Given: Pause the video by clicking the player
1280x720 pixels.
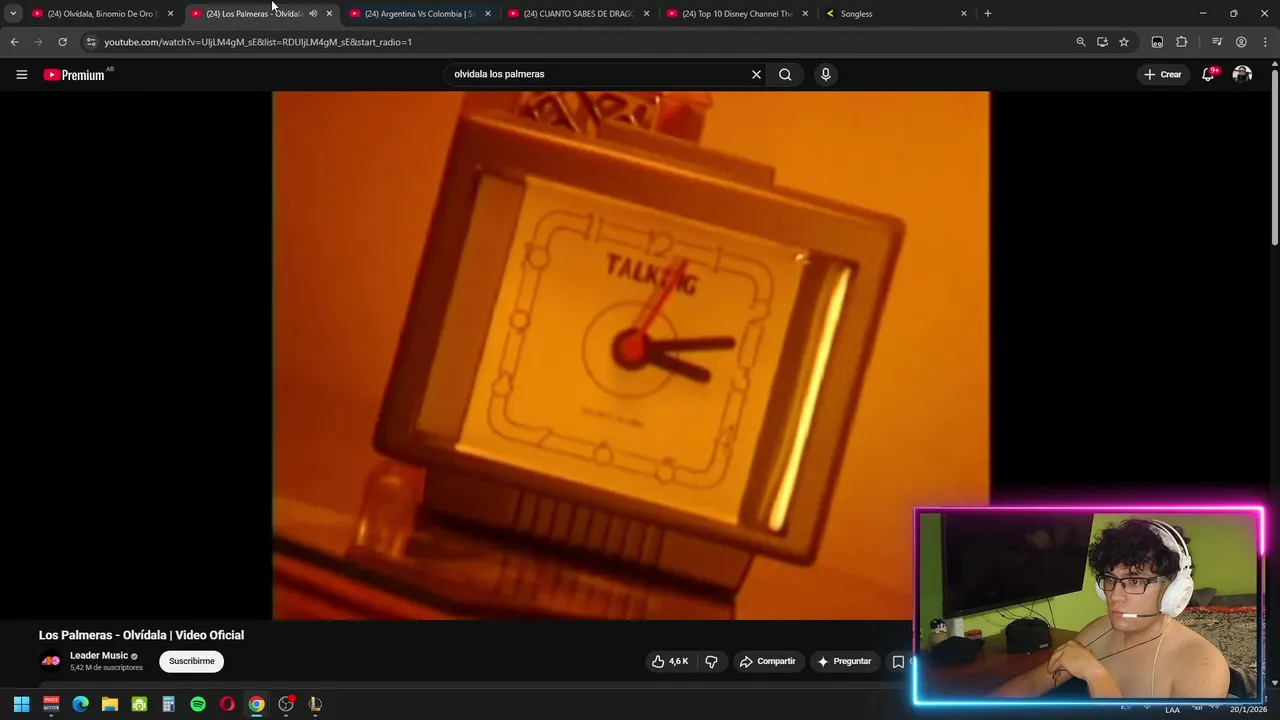Looking at the screenshot, I should click(x=631, y=355).
